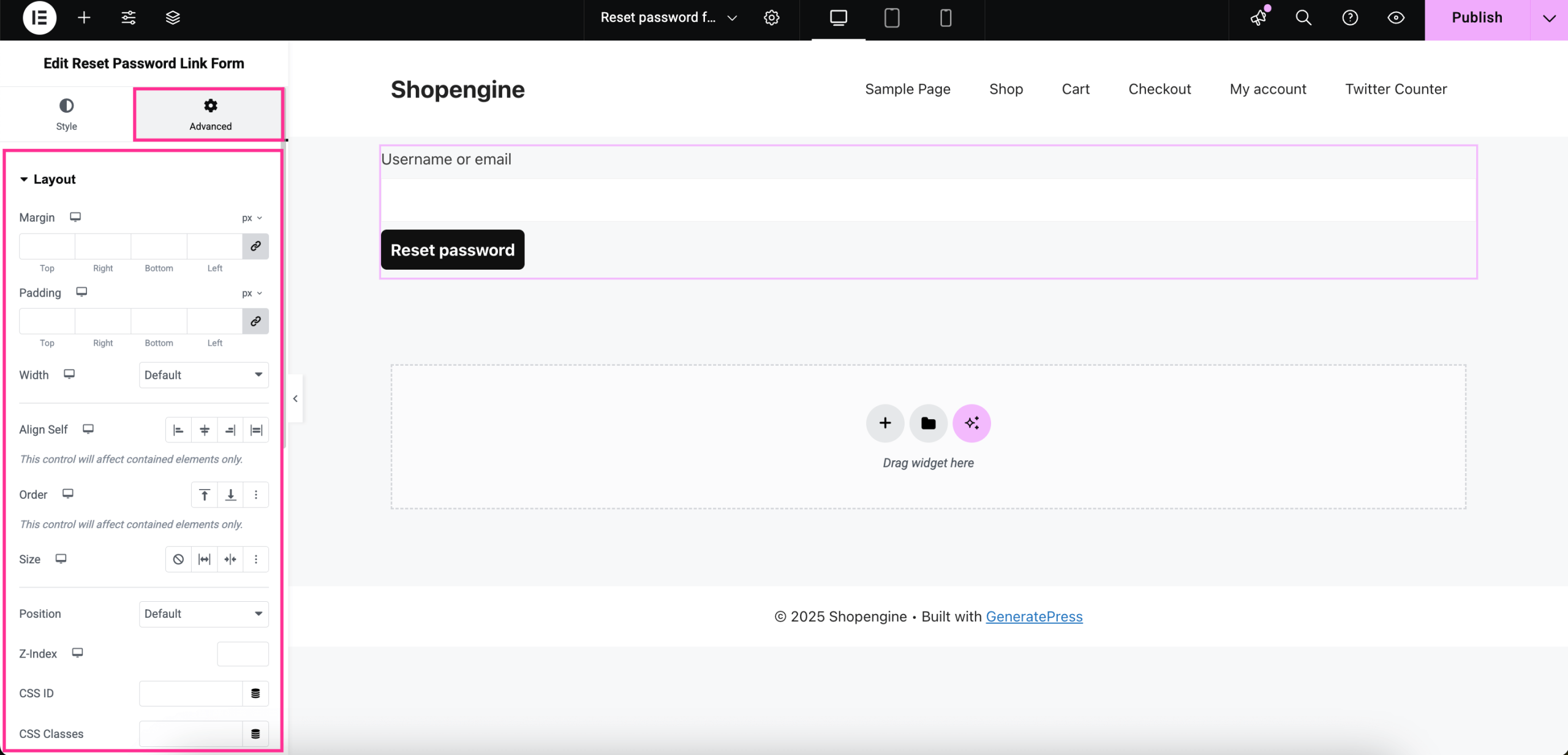Image resolution: width=1568 pixels, height=755 pixels.
Task: Set Size to grow
Action: 205,559
